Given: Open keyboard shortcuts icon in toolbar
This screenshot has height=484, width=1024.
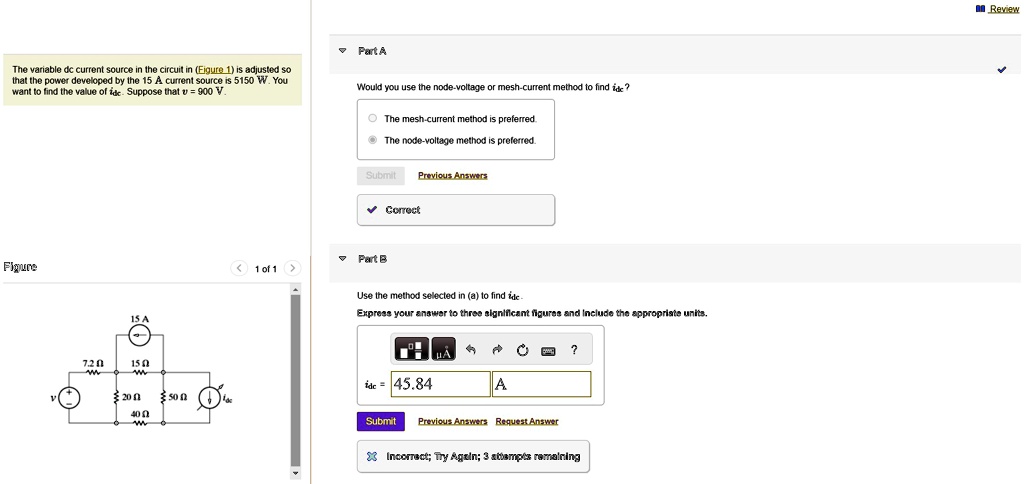Looking at the screenshot, I should [x=547, y=351].
